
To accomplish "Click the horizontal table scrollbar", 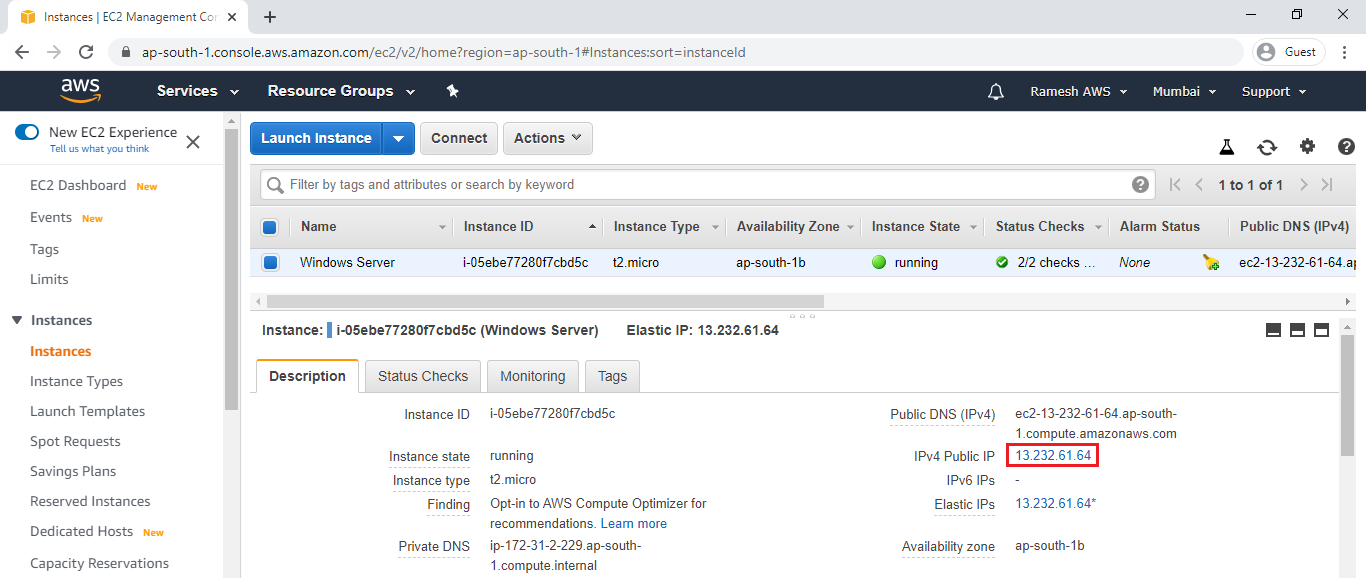I will click(x=545, y=301).
